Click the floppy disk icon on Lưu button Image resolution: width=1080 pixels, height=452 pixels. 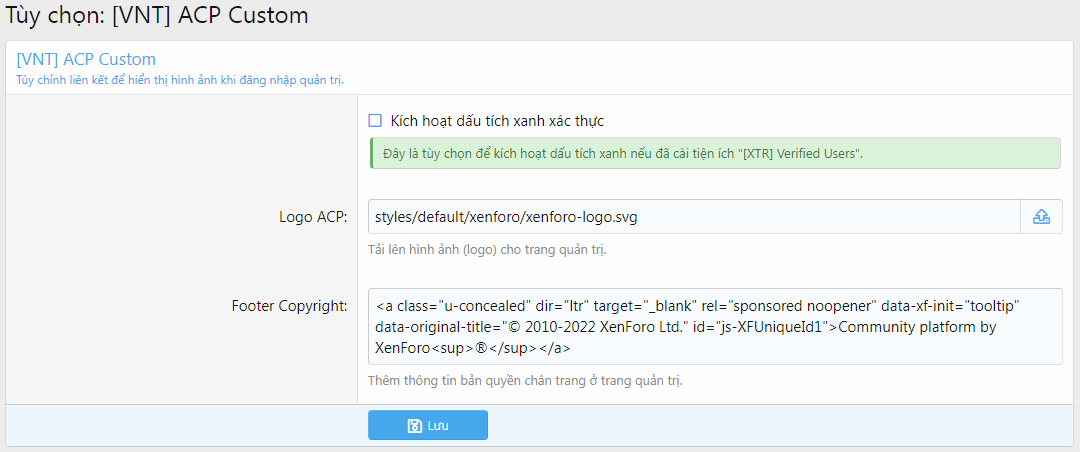coord(415,426)
